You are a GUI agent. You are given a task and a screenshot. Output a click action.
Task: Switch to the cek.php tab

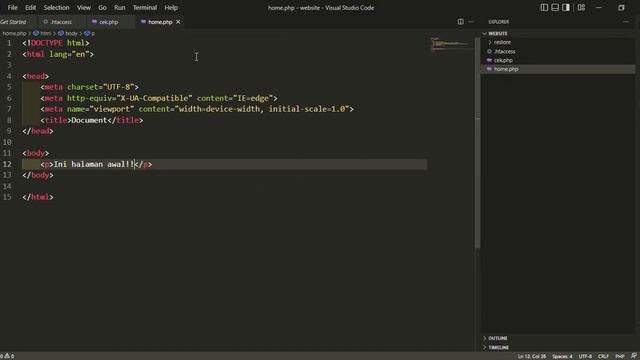pyautogui.click(x=109, y=22)
